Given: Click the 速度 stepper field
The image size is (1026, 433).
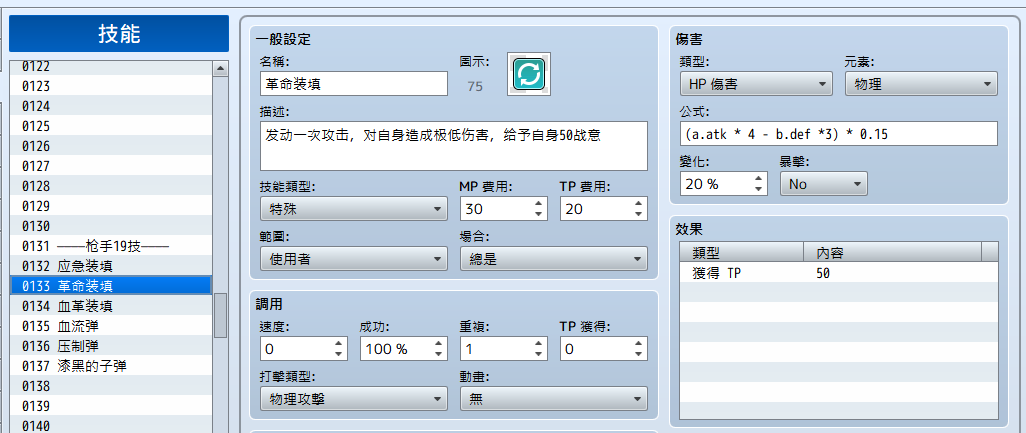Looking at the screenshot, I should click(304, 349).
